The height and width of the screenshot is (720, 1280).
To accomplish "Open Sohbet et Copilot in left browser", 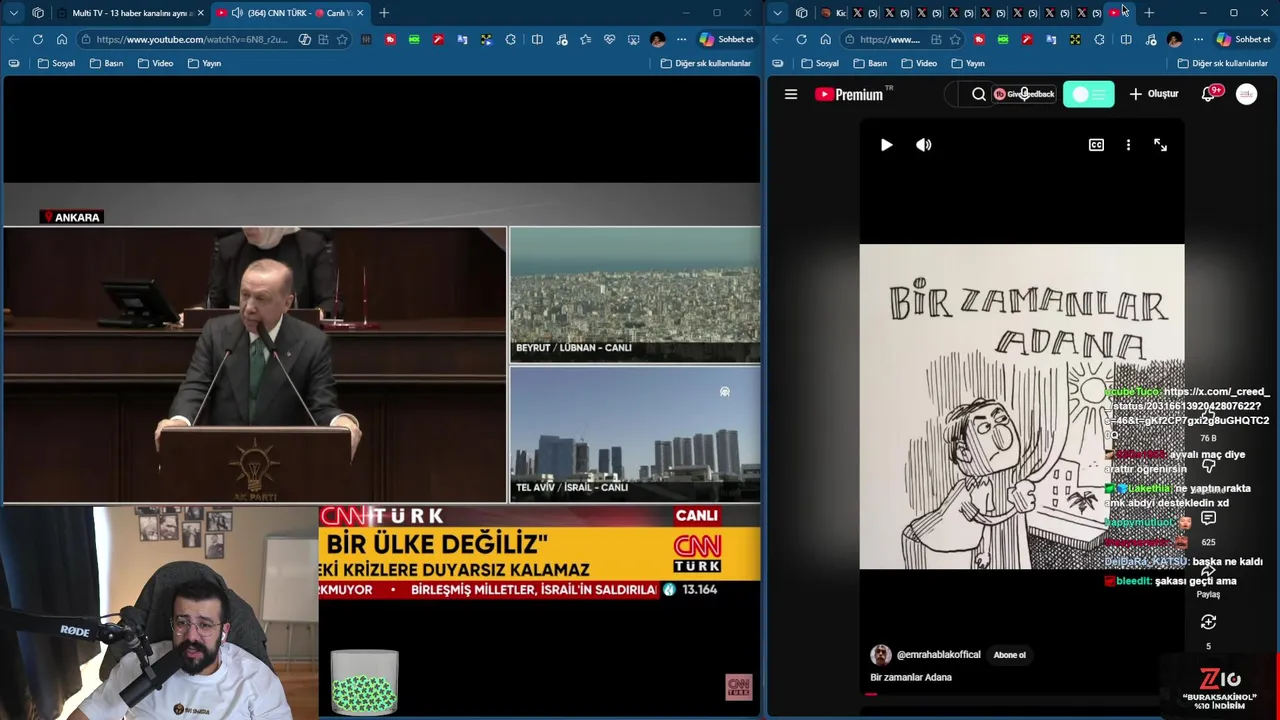I will tap(727, 39).
